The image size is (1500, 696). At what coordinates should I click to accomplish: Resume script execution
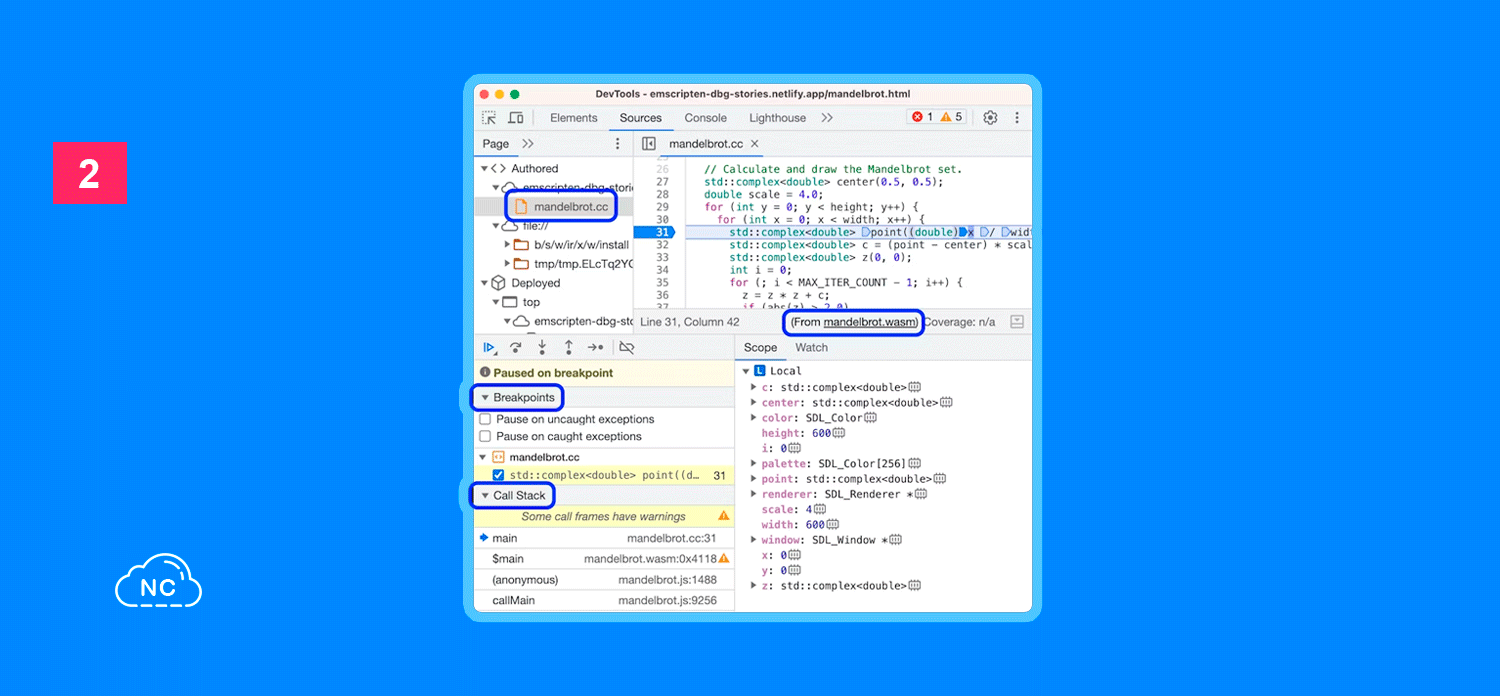pyautogui.click(x=489, y=347)
